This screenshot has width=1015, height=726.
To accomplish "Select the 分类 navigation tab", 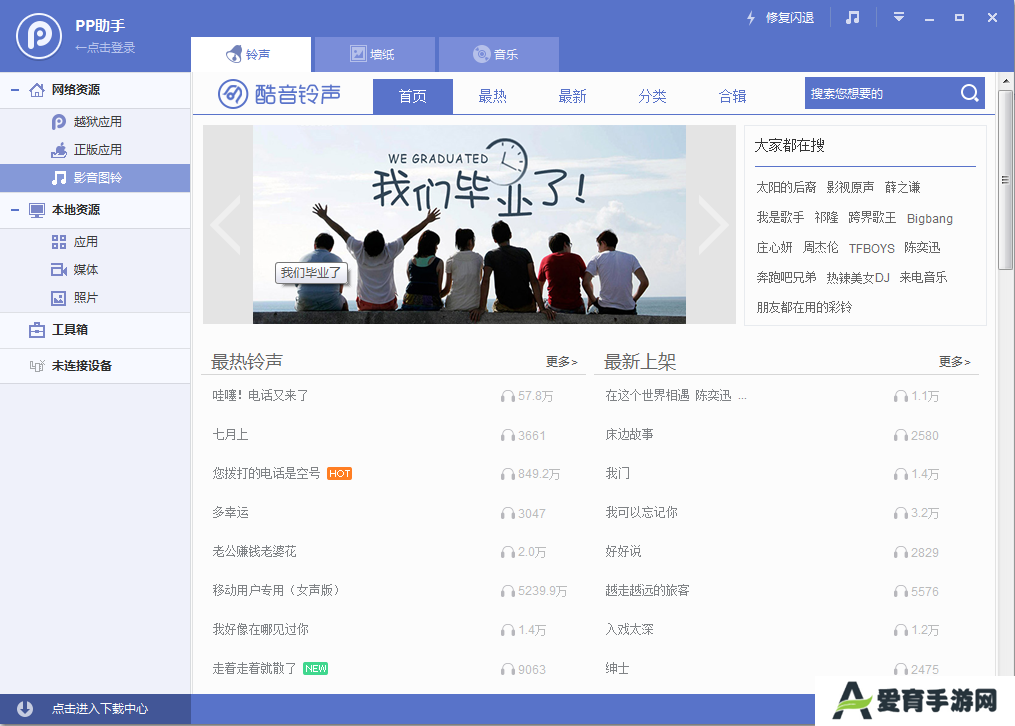I will (x=652, y=96).
